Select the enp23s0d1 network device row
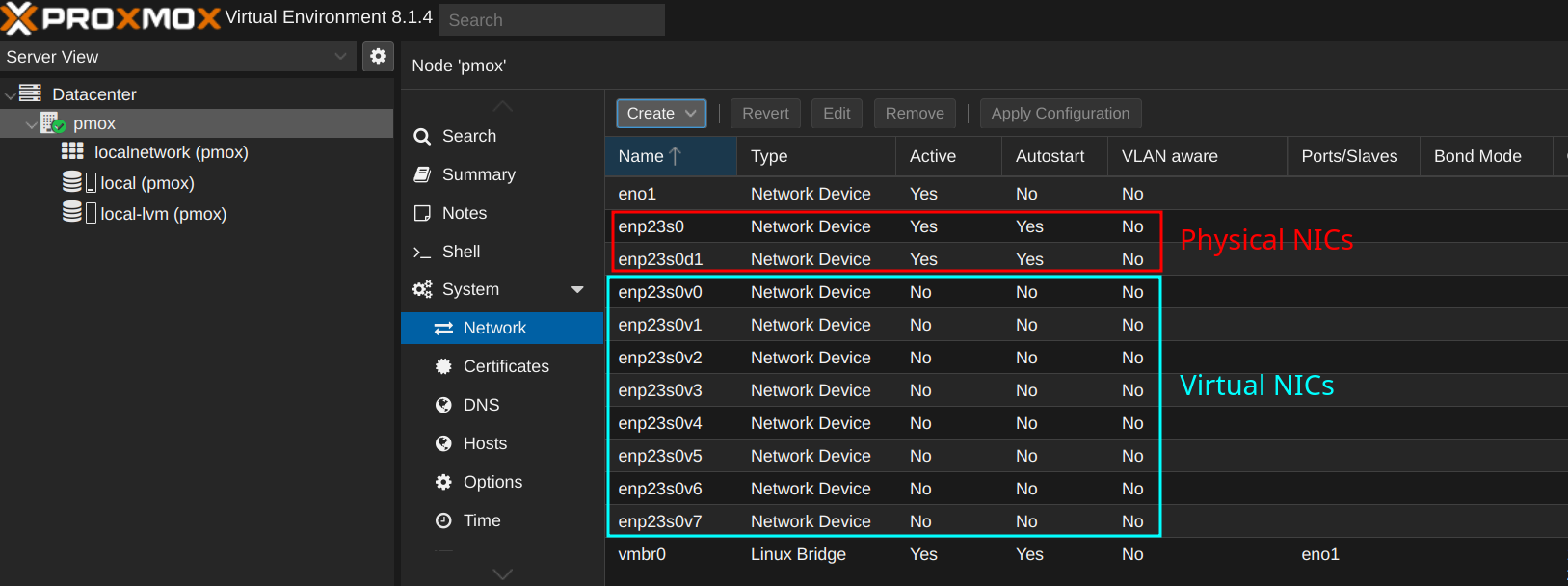 (x=1086, y=259)
